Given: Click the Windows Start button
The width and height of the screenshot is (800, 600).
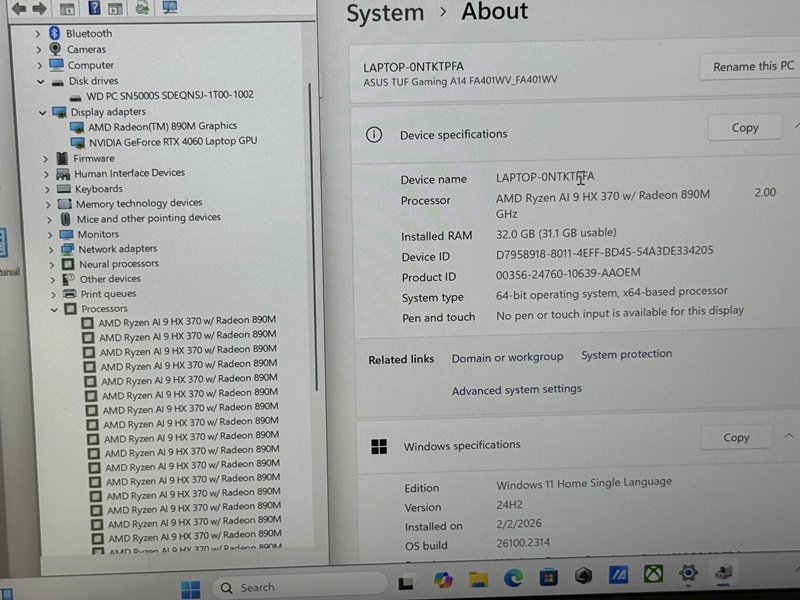Looking at the screenshot, I should click(x=190, y=589).
